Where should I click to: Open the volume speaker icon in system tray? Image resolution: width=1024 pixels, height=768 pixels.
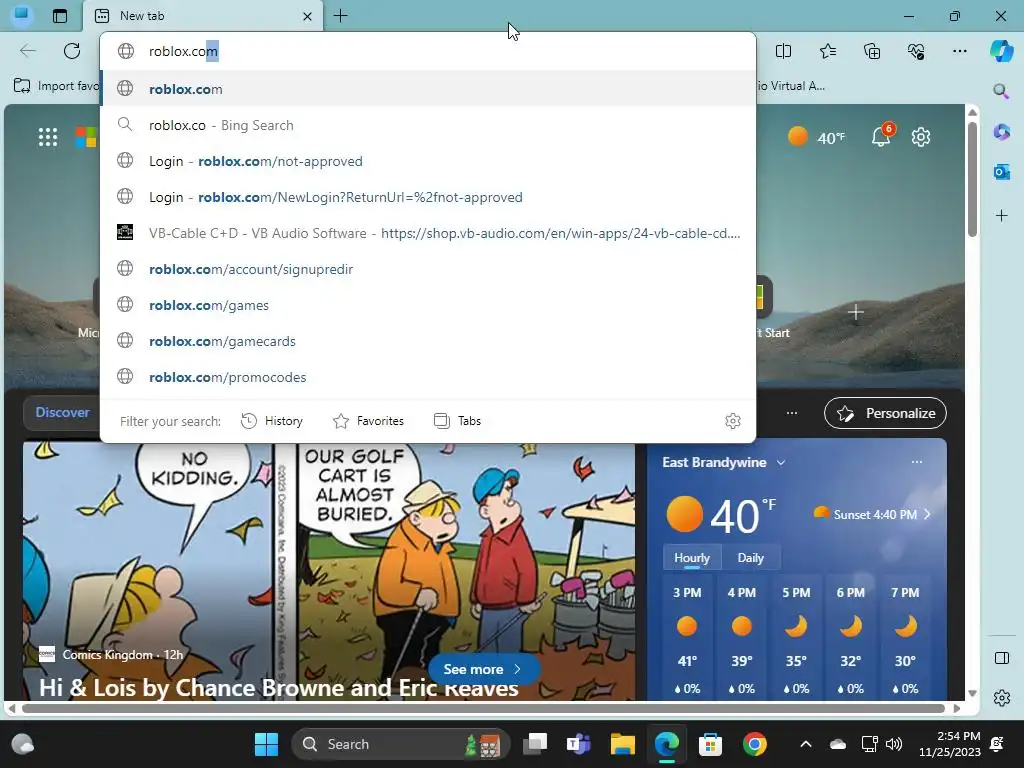(x=893, y=744)
